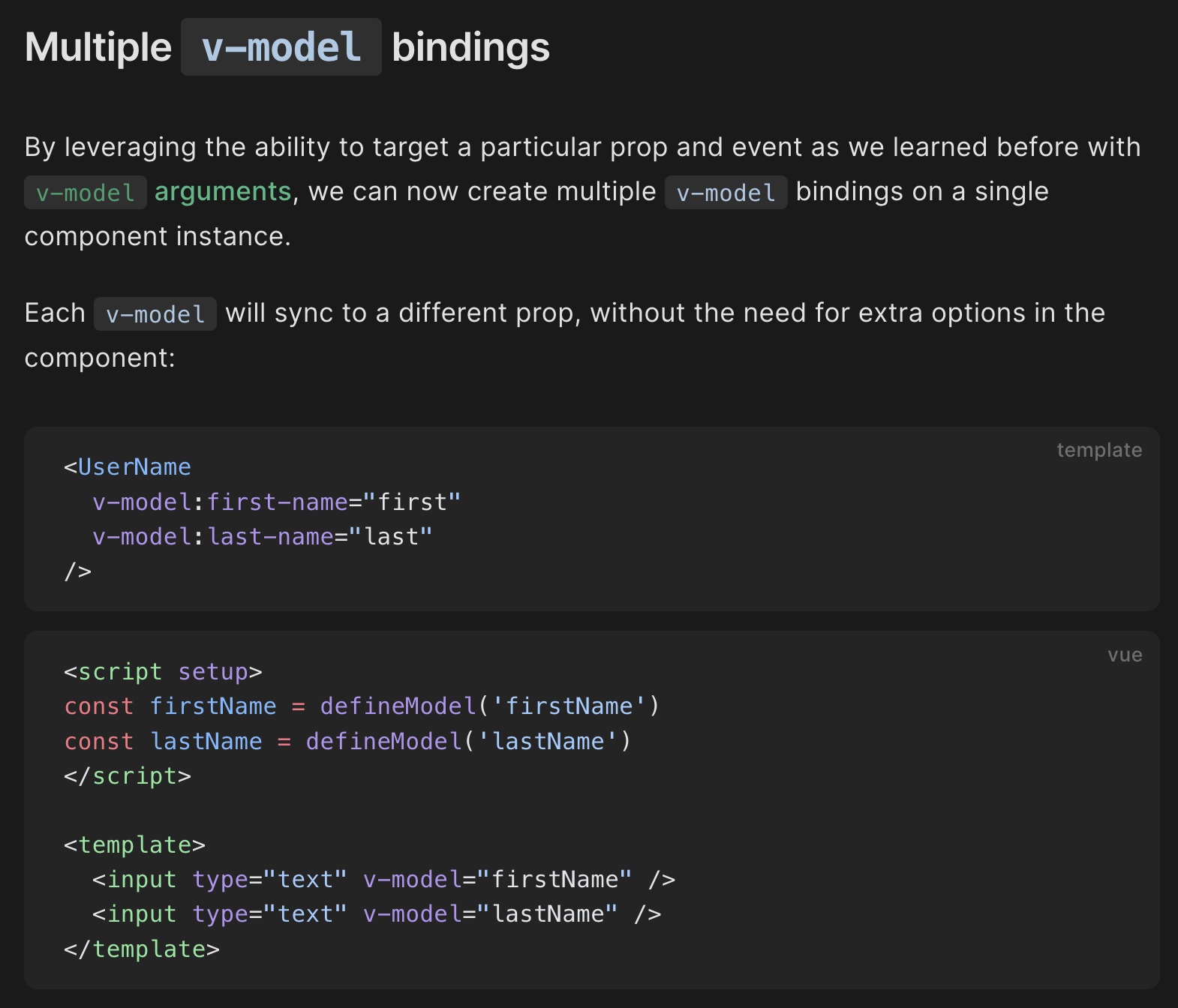The image size is (1178, 1008).
Task: Click the closing '</template>' line
Action: coord(142,949)
